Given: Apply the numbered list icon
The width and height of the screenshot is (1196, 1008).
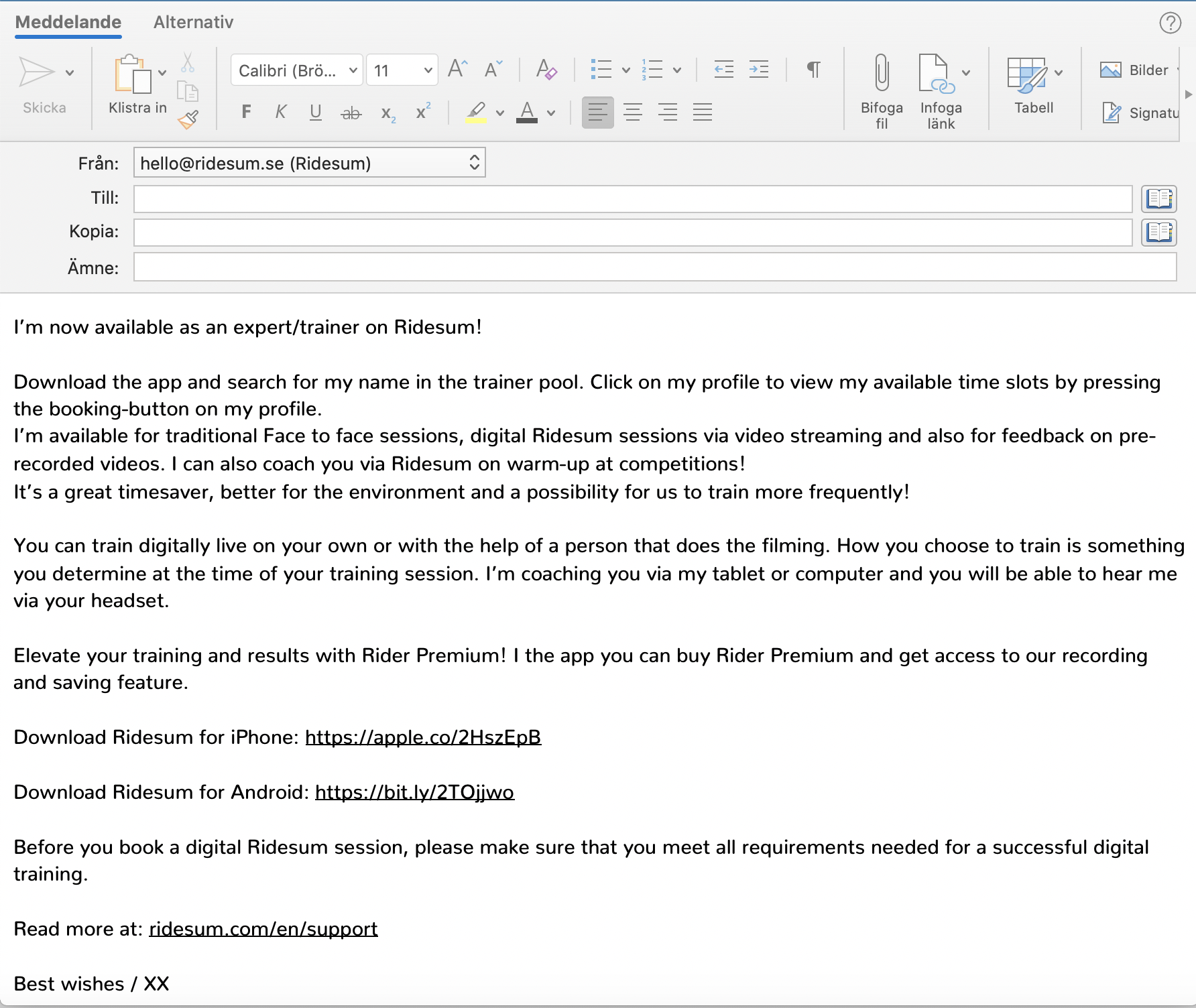Looking at the screenshot, I should click(x=652, y=69).
